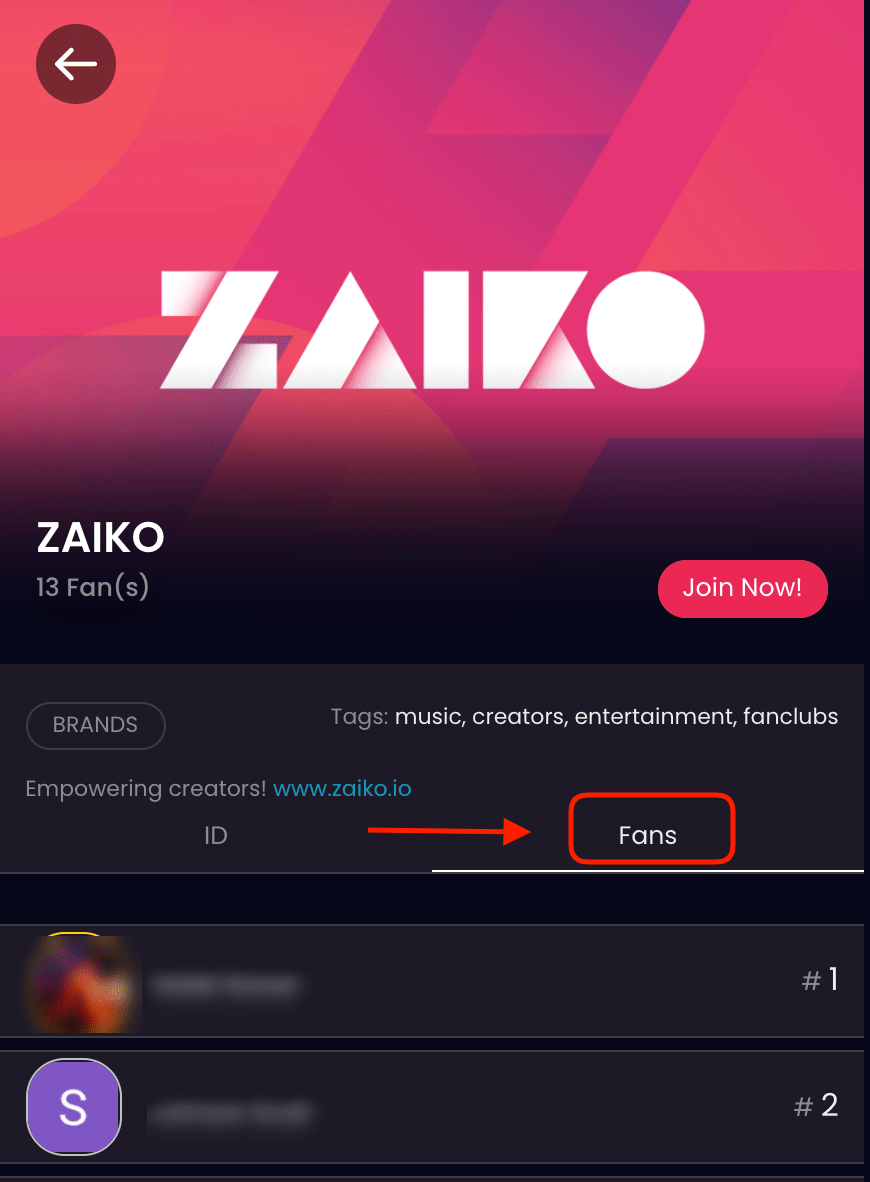Open the top-ranked fan's avatar picture
The image size is (870, 1182).
(x=83, y=984)
